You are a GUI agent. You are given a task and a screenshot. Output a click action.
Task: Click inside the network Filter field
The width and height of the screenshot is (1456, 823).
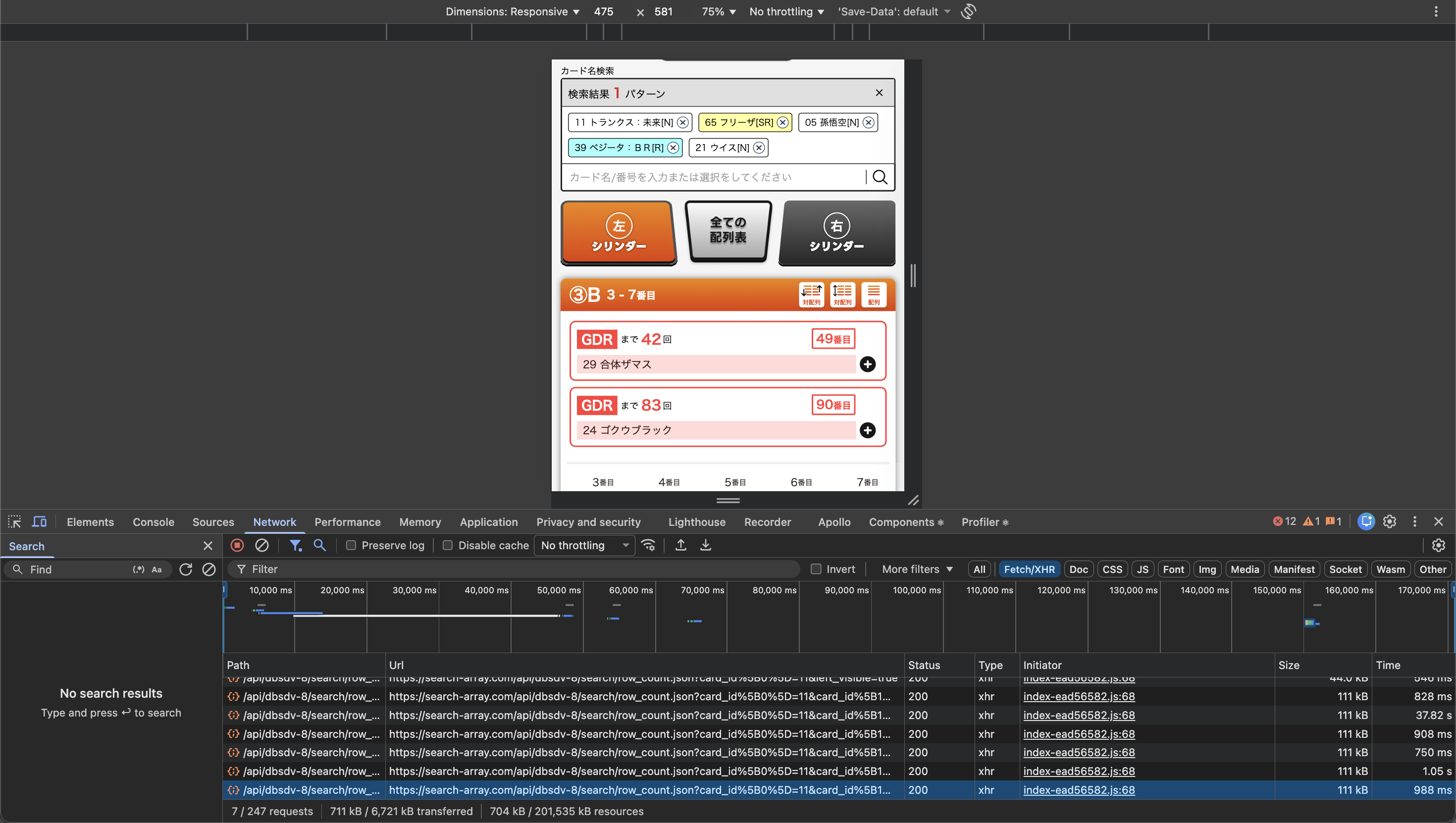coord(509,568)
